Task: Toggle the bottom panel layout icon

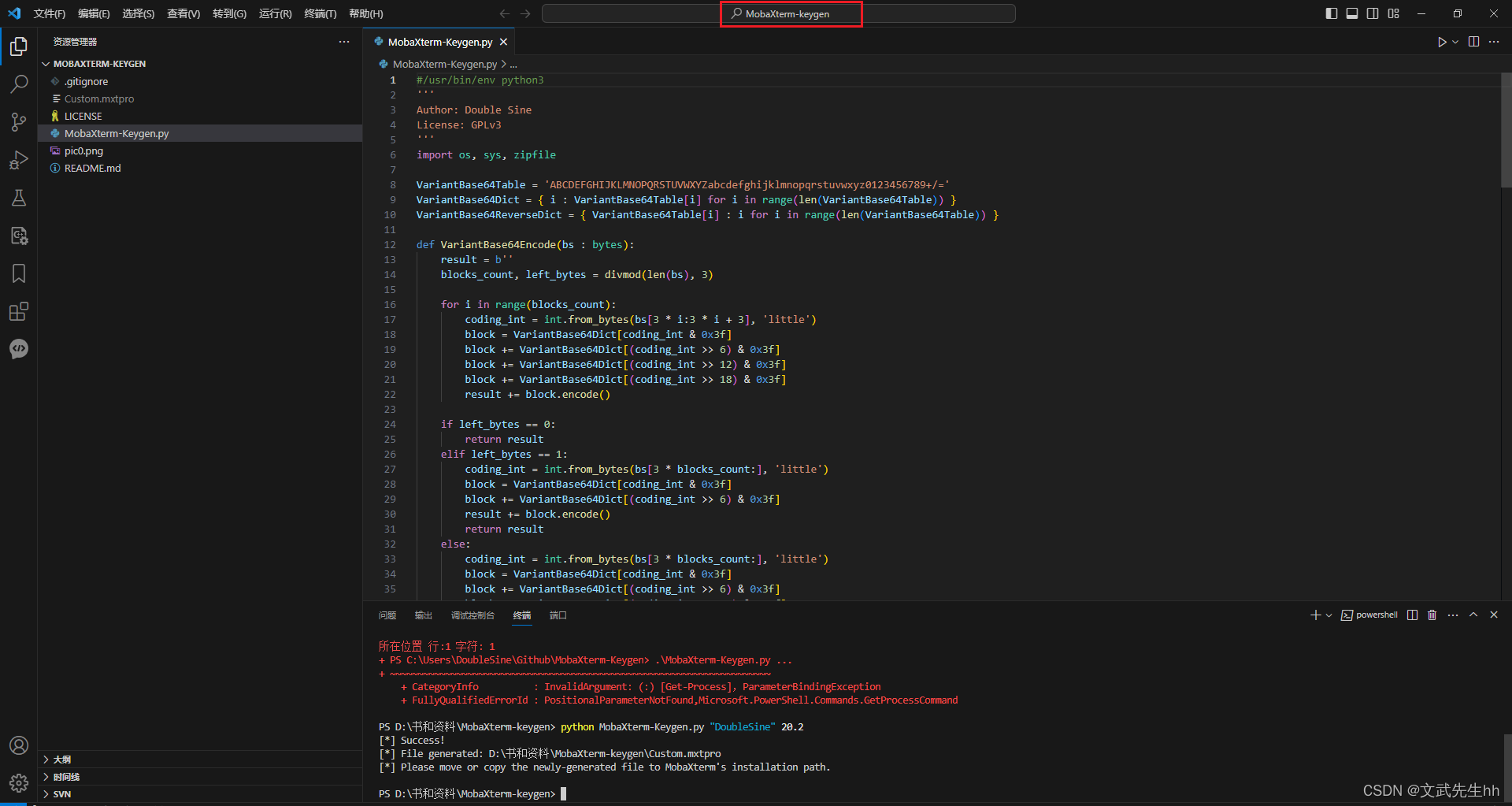Action: click(1352, 13)
